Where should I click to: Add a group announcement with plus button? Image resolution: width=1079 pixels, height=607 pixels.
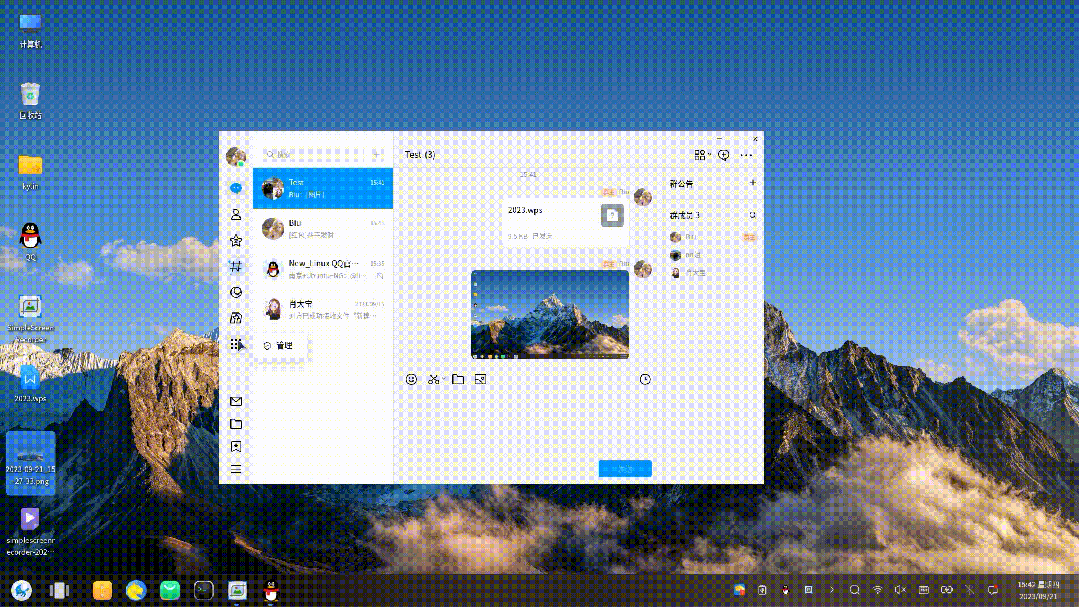tap(753, 183)
